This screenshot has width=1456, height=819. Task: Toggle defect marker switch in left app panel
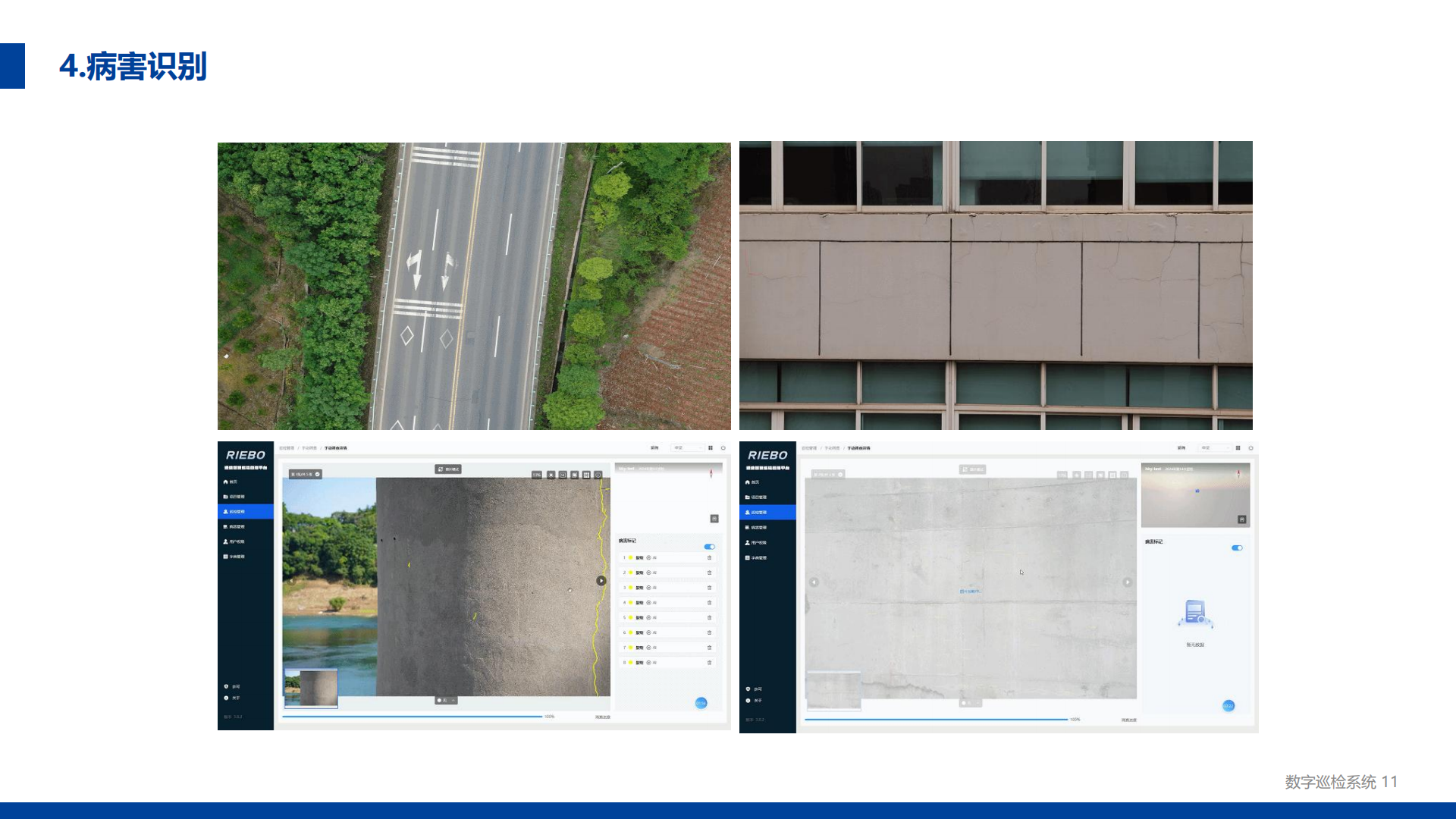(709, 547)
